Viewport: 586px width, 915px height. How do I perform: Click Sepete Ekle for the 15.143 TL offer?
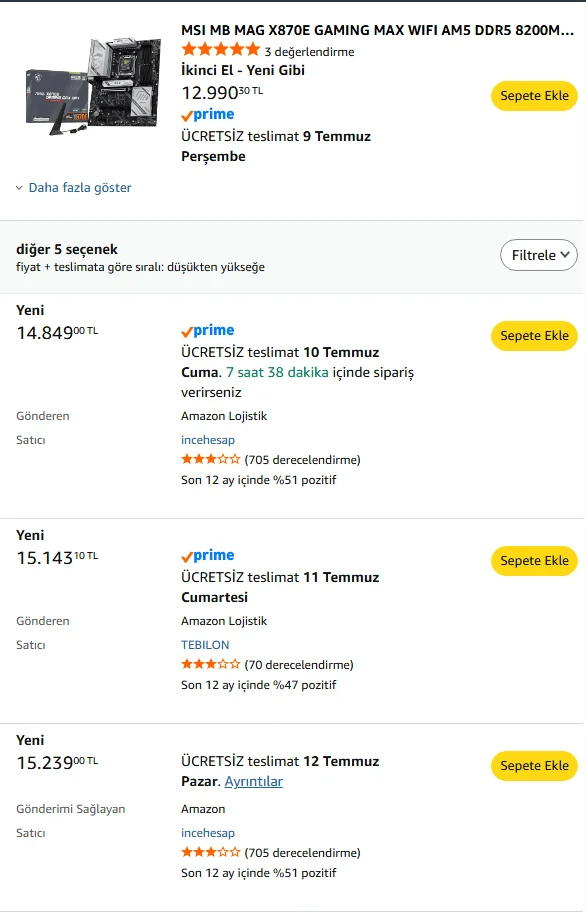(x=534, y=561)
